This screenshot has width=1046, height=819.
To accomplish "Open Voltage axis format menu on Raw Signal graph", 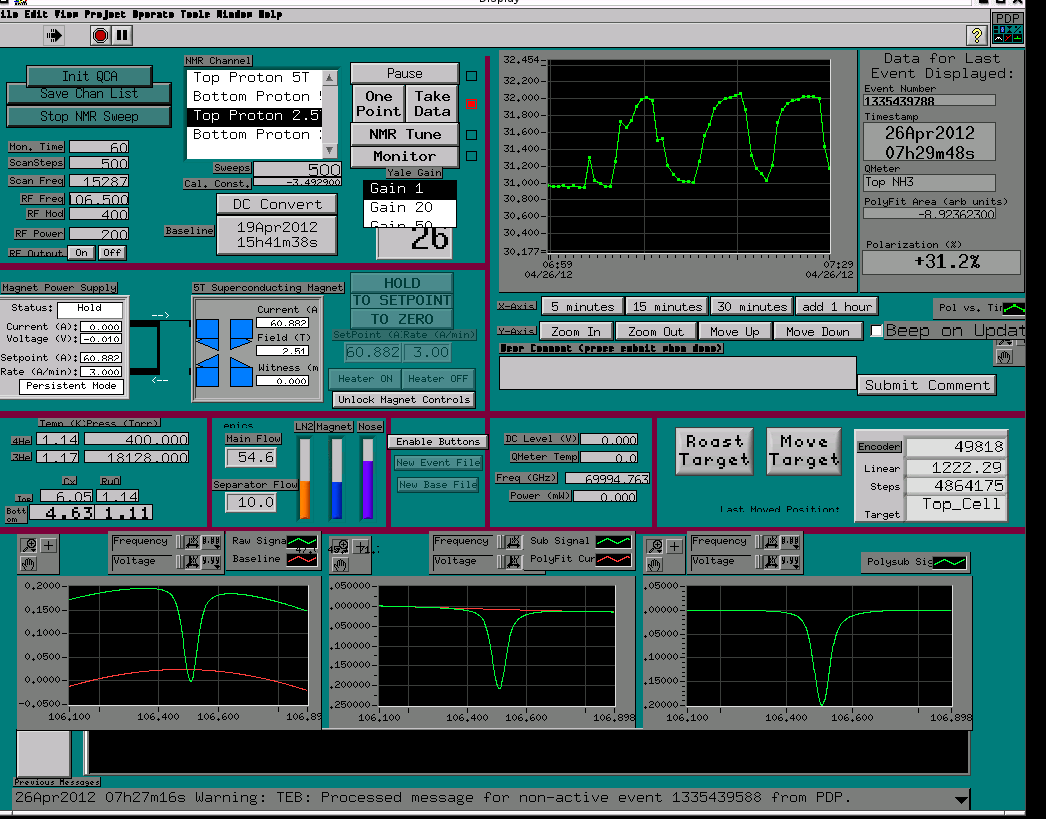I will pyautogui.click(x=211, y=562).
